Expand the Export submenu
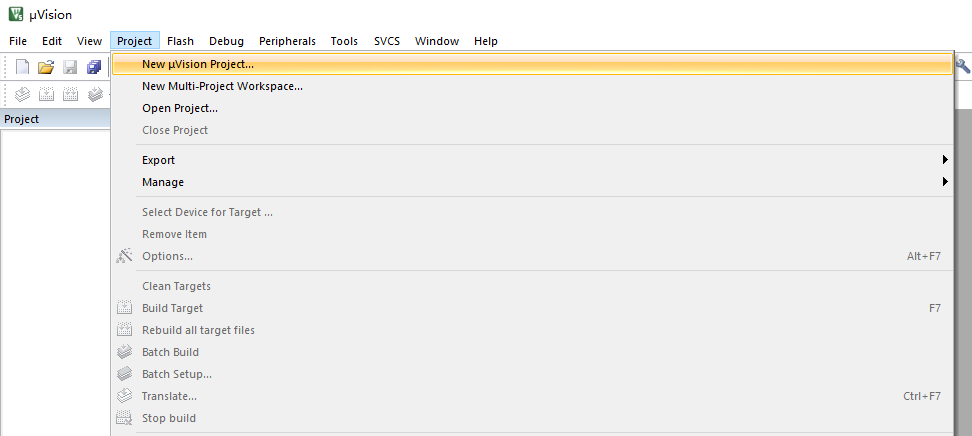Viewport: 972px width, 436px height. [x=532, y=160]
